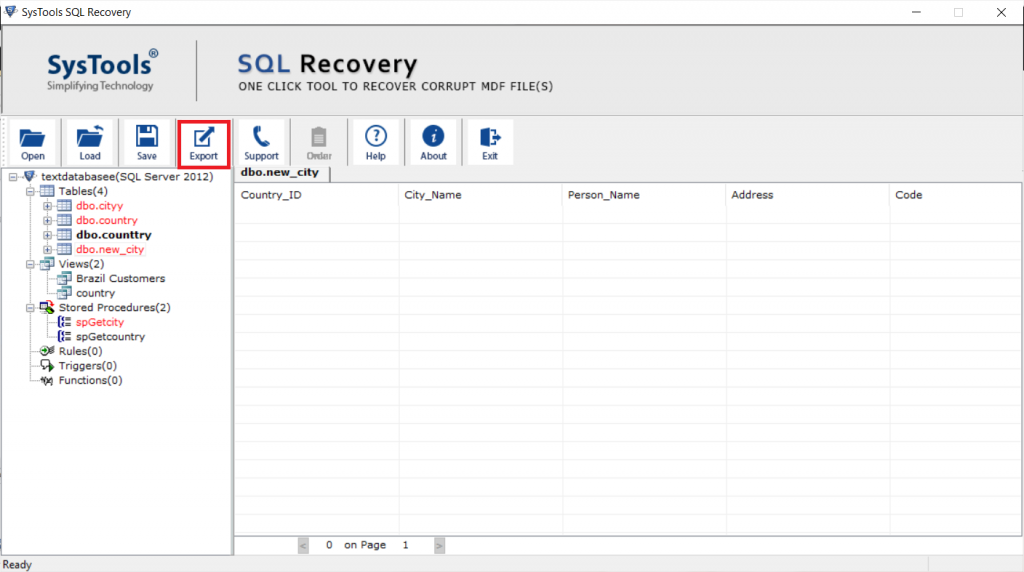Screen dimensions: 1024x572
Task: Click the view icon beside country view
Action: coord(64,293)
